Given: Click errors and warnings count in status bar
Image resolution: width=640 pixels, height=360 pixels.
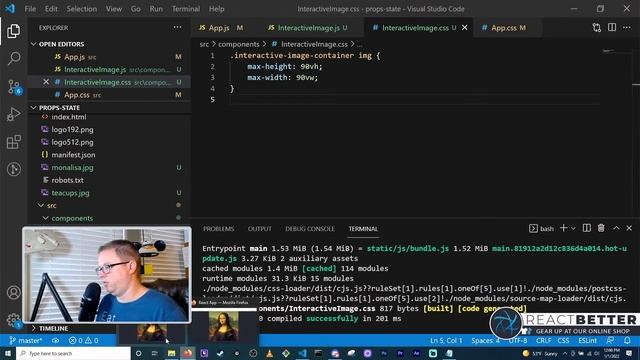Looking at the screenshot, I should tap(83, 340).
